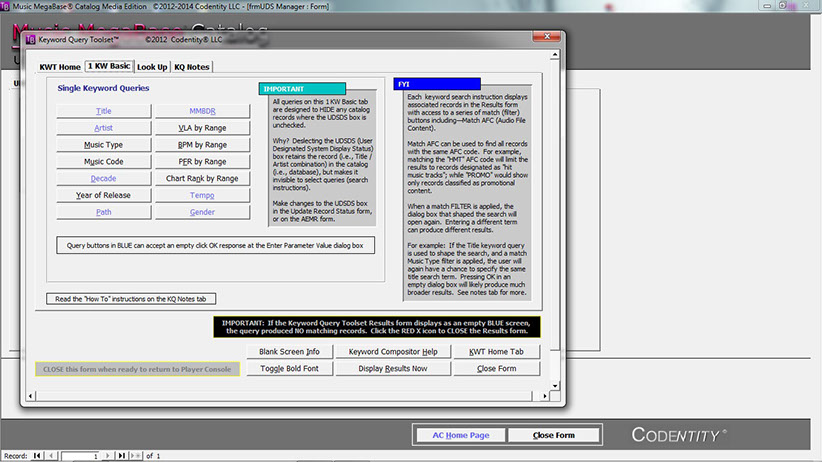Go to first record navigation arrow
Screen dimensions: 822x462
click(38, 456)
